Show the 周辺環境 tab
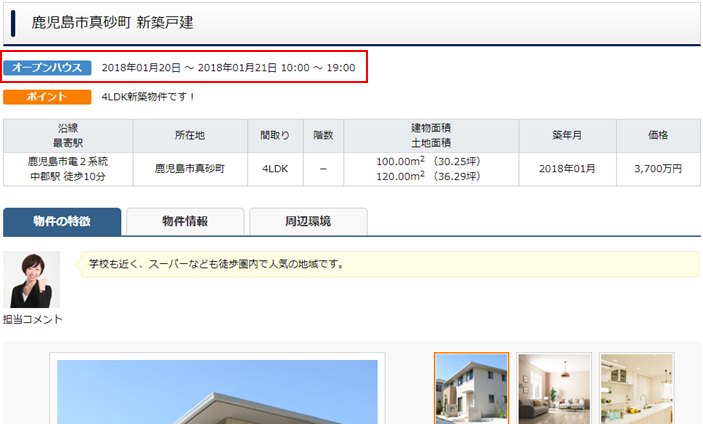The image size is (703, 424). coord(308,222)
